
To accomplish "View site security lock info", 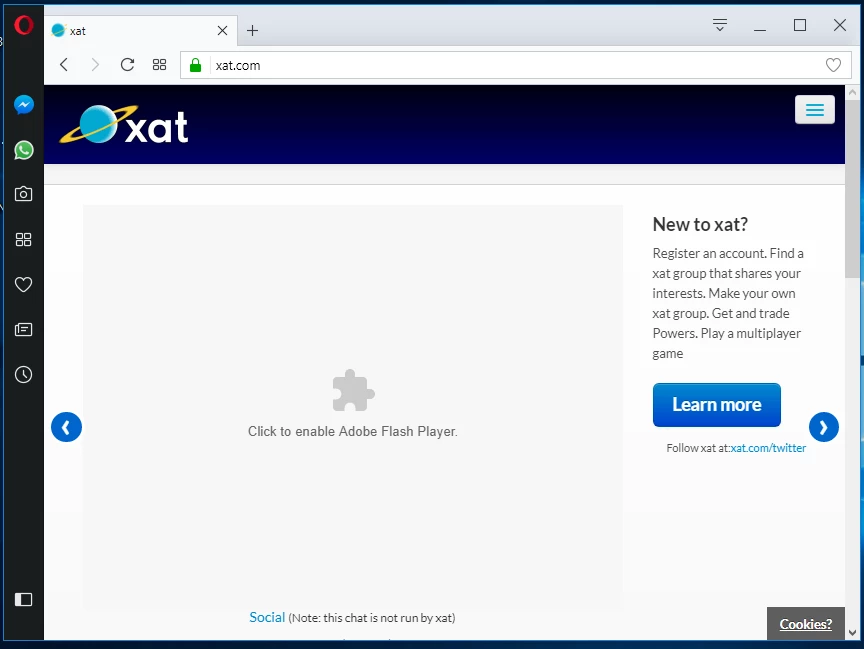I will coord(195,66).
